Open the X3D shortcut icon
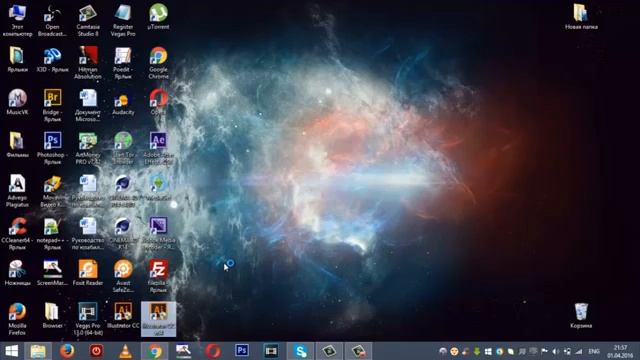This screenshot has height=360, width=640. click(52, 60)
